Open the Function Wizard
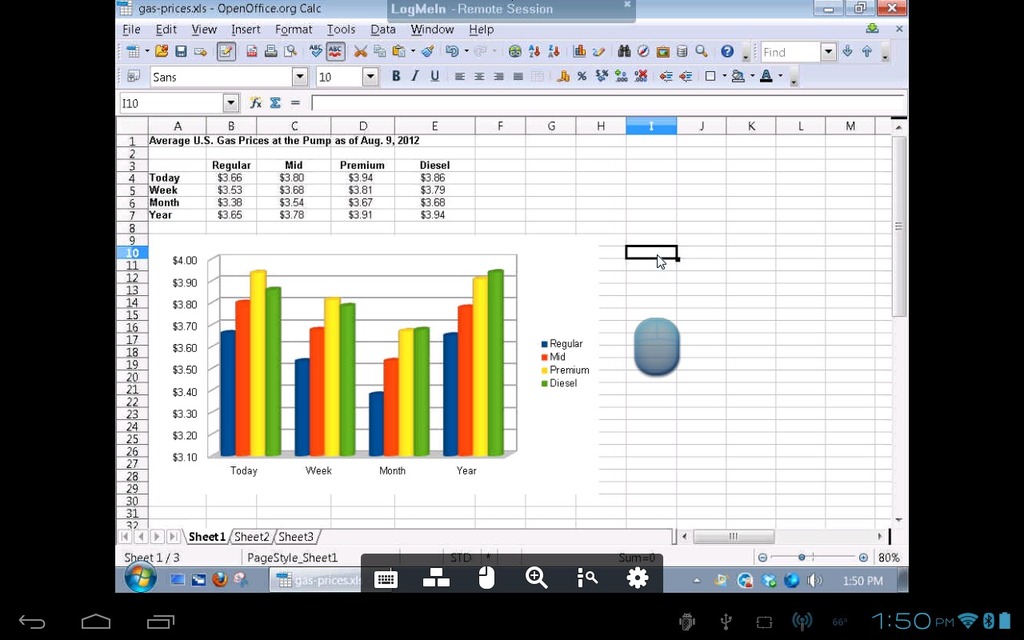1024x640 pixels. 255,103
